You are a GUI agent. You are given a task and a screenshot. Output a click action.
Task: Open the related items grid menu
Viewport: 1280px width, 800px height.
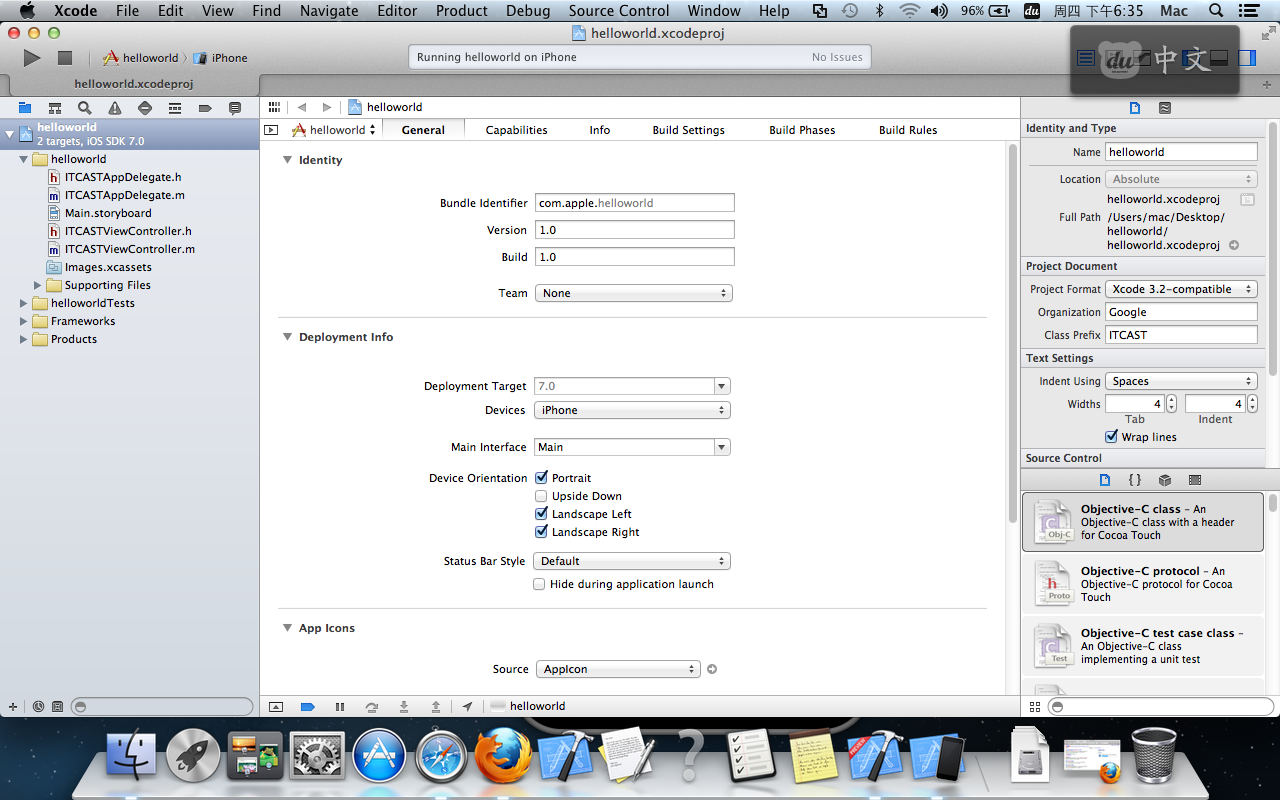point(274,107)
